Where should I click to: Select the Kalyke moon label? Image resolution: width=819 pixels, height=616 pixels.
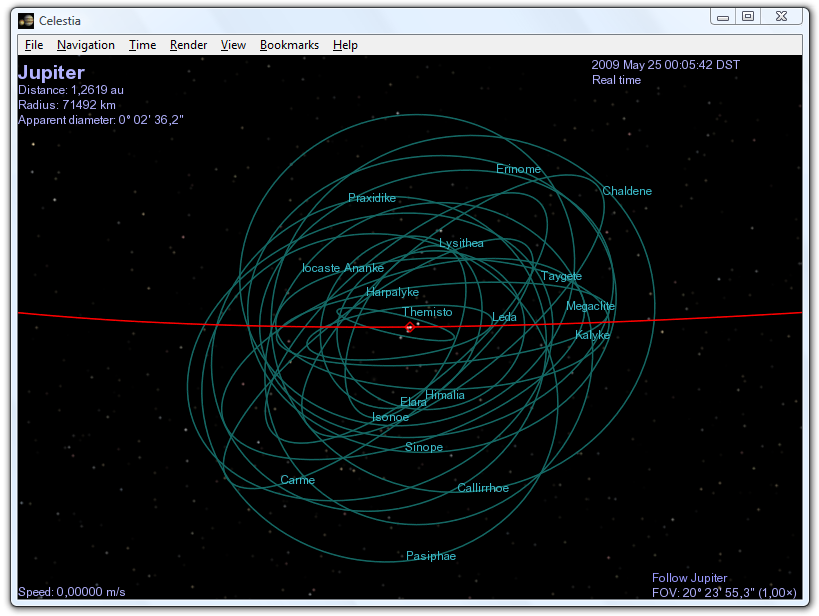coord(592,335)
